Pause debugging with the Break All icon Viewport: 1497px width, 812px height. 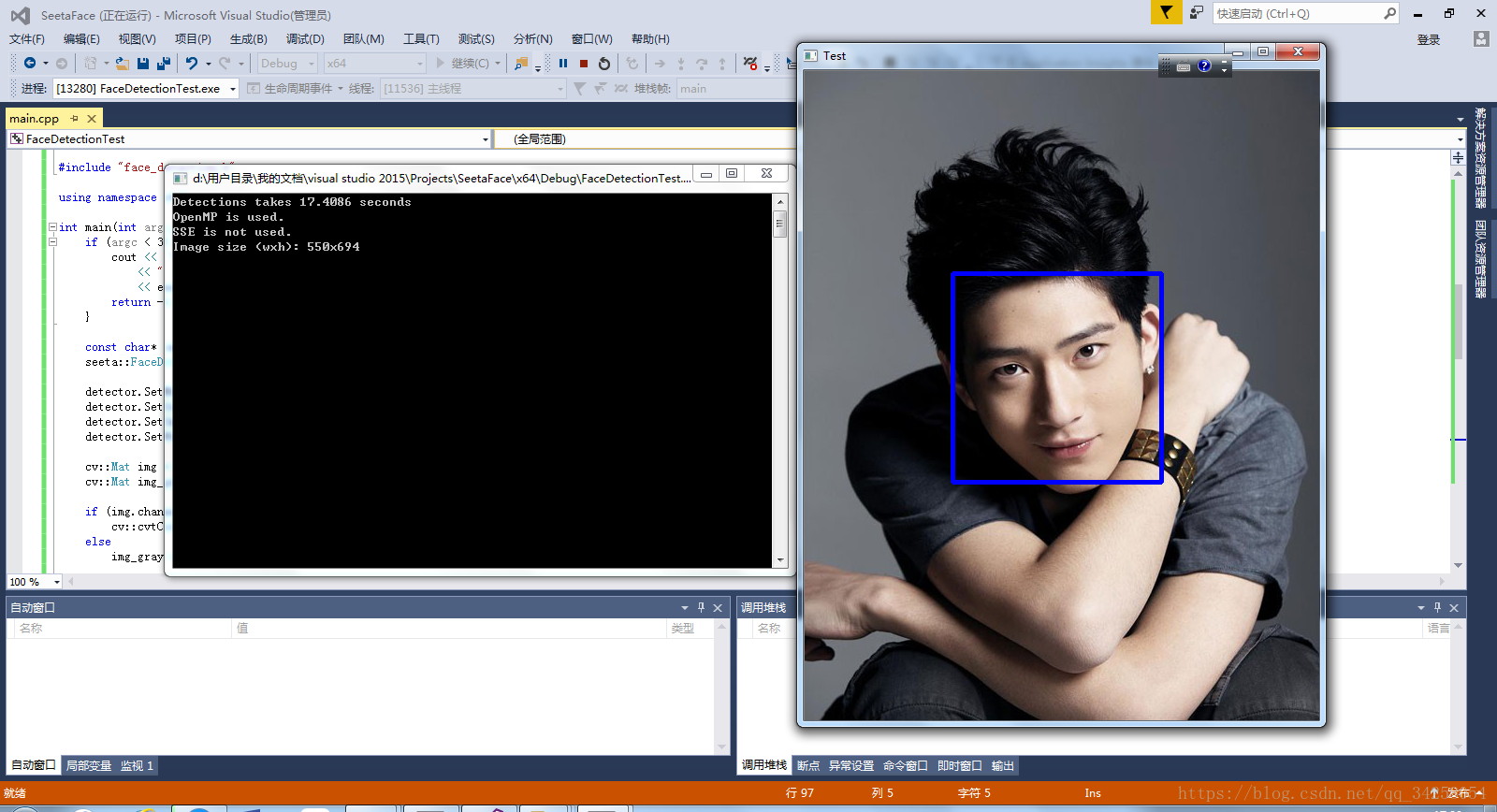pyautogui.click(x=563, y=64)
